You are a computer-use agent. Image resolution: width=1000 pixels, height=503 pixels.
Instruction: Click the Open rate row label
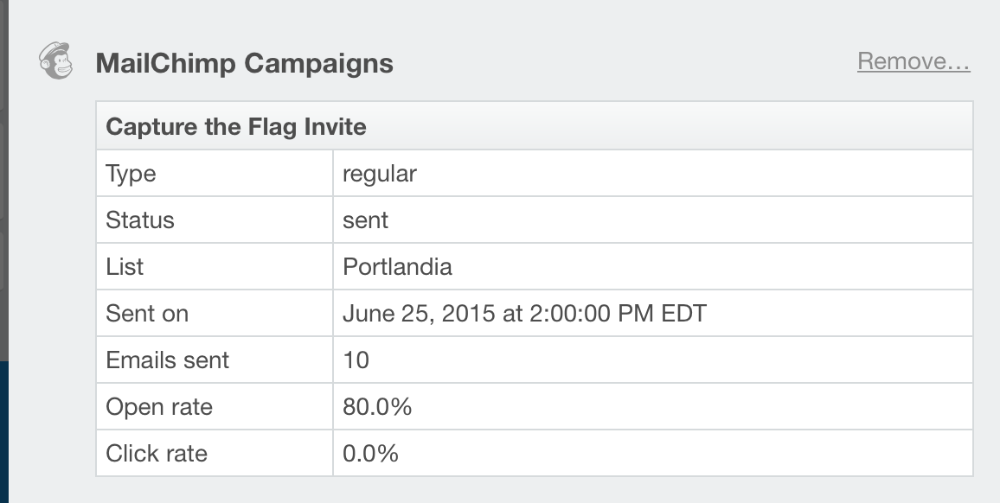click(159, 407)
